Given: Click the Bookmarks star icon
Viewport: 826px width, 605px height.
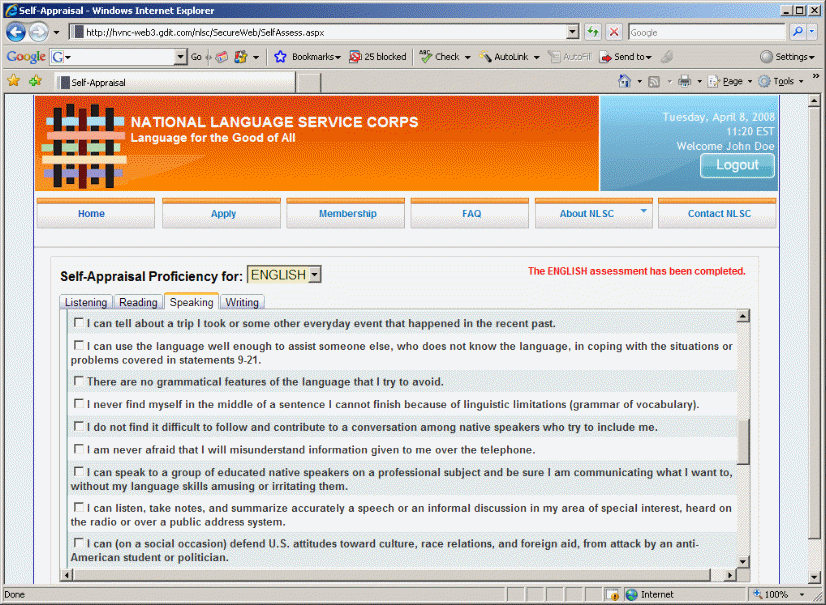Looking at the screenshot, I should [x=280, y=56].
